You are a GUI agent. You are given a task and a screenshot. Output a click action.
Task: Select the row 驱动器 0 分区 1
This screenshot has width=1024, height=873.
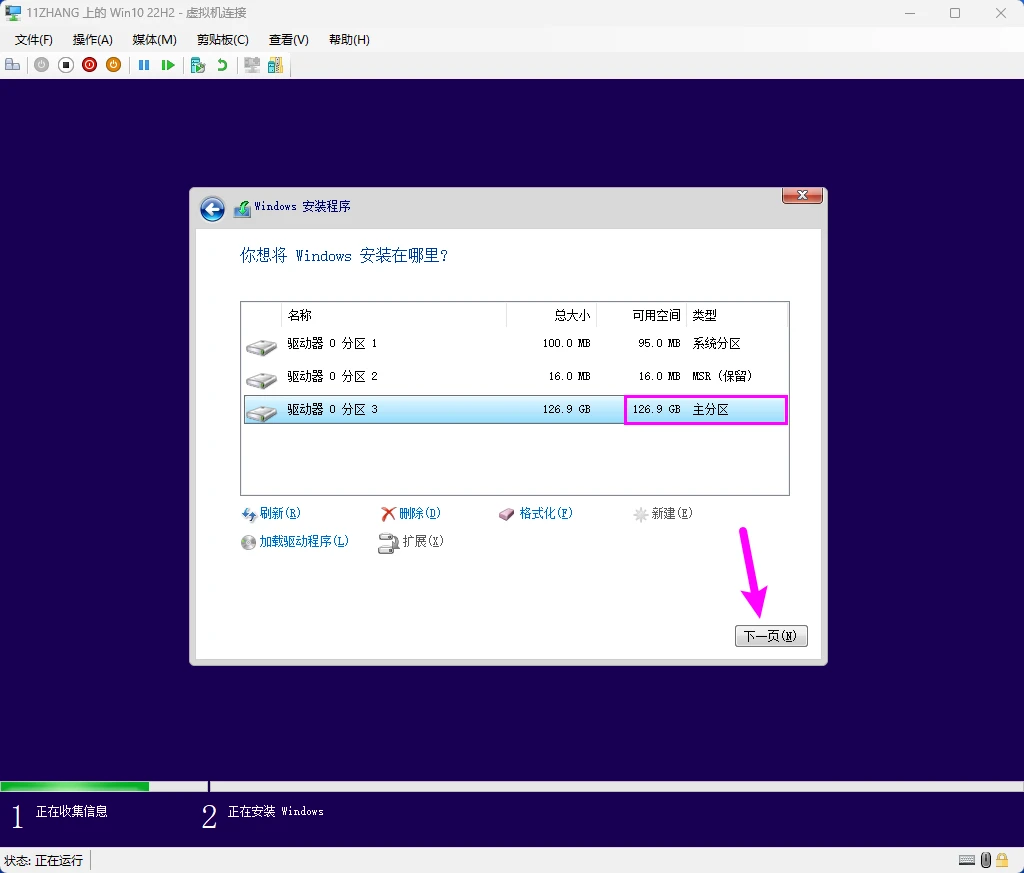coord(515,343)
